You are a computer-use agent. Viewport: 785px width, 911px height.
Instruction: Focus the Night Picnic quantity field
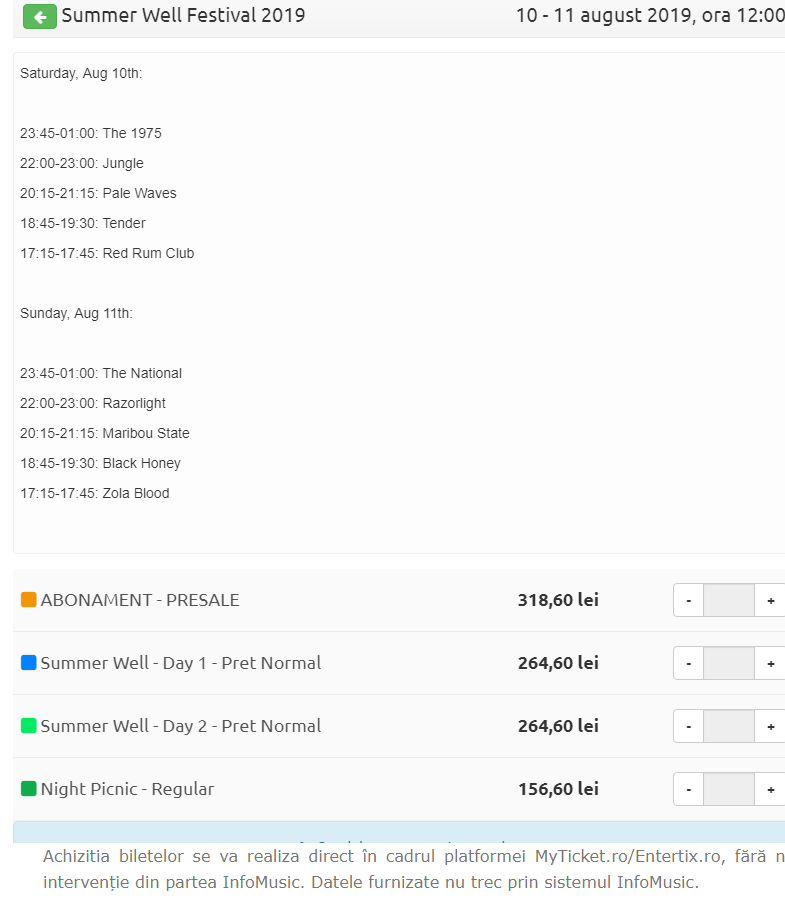(728, 789)
